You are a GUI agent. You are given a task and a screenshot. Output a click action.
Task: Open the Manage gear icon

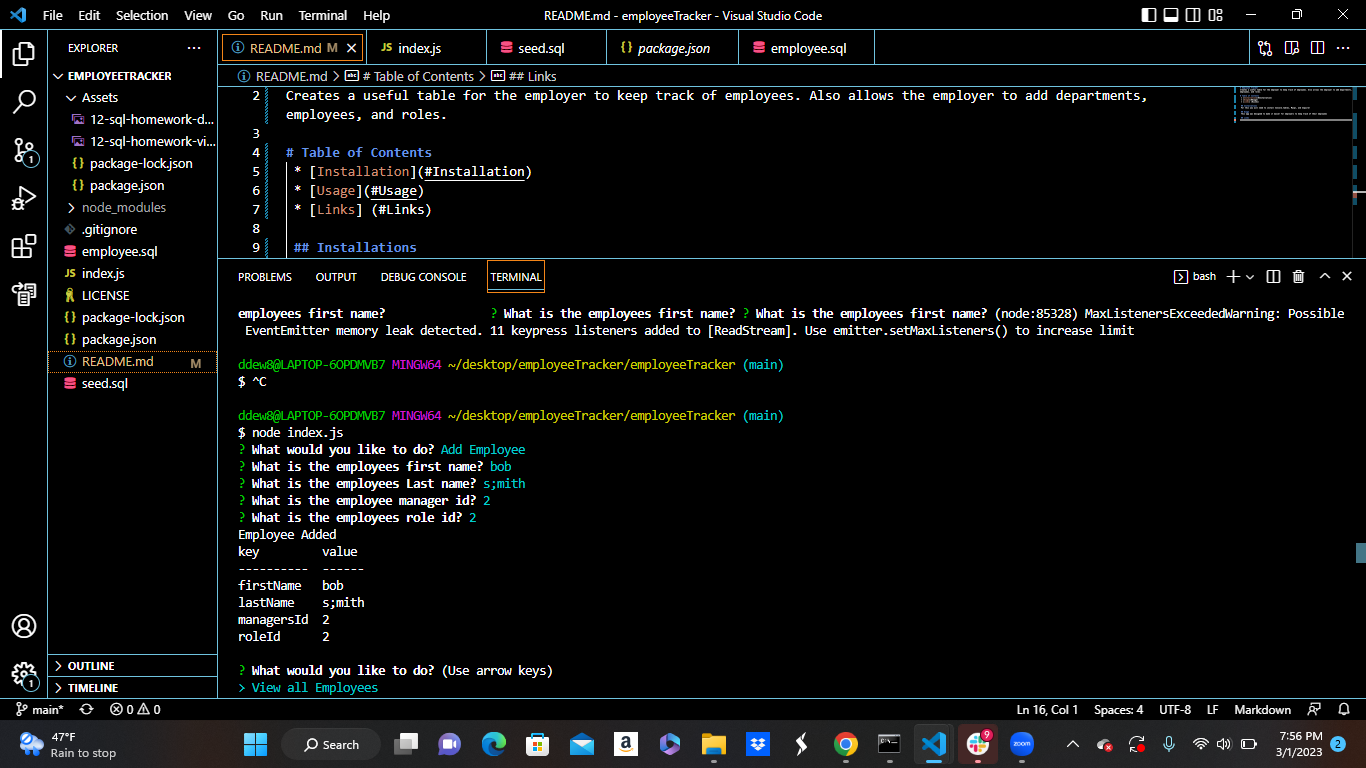point(24,674)
